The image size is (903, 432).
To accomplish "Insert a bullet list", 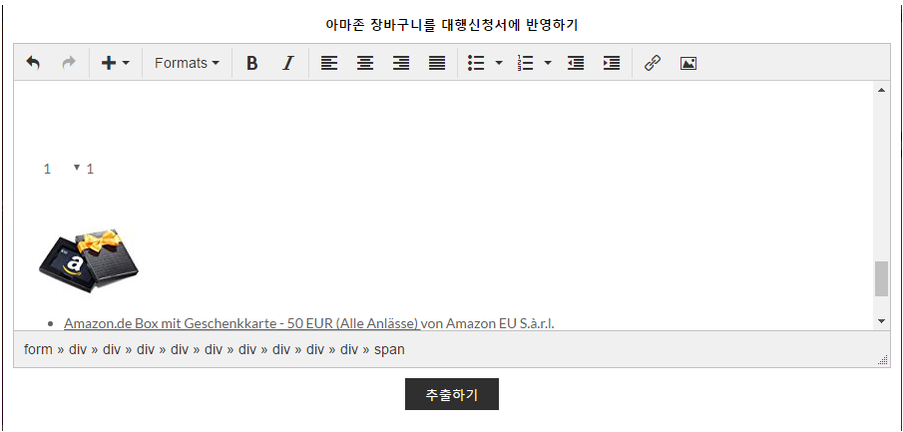I will tap(477, 63).
